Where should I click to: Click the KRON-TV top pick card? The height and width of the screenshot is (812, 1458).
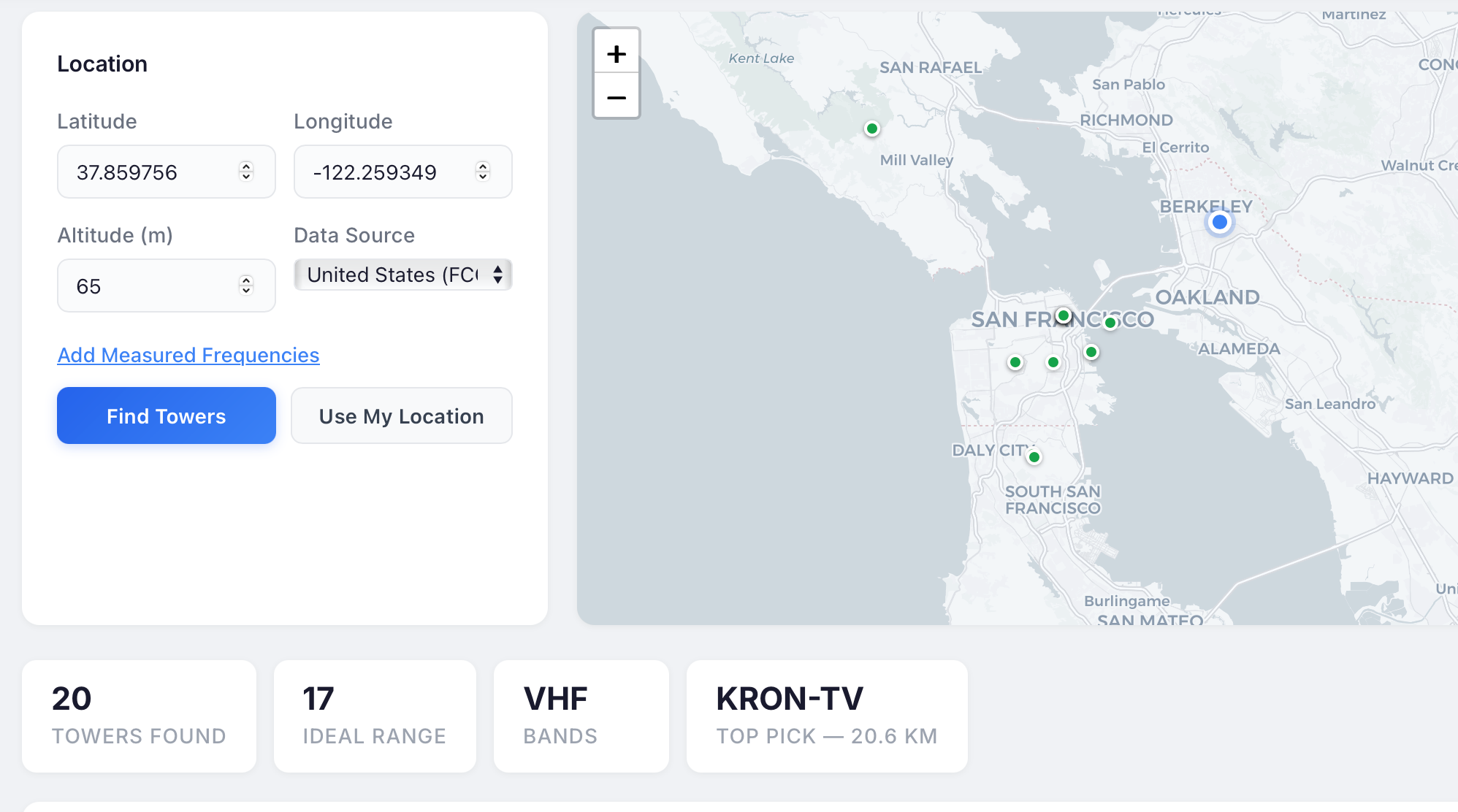(826, 716)
